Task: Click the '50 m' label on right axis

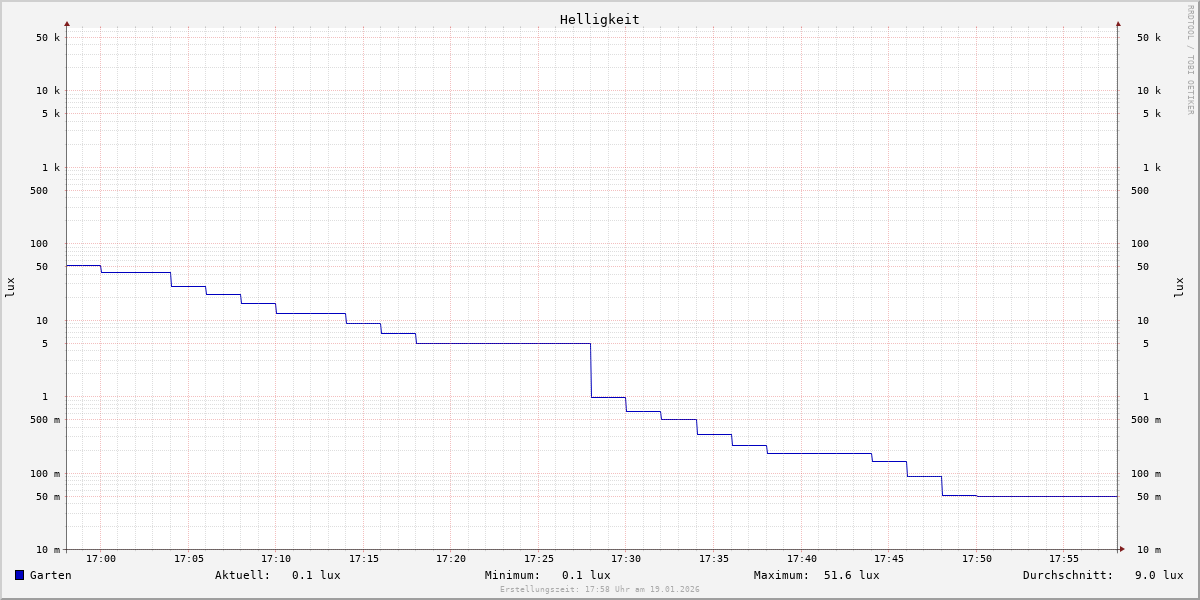Action: pos(1149,497)
